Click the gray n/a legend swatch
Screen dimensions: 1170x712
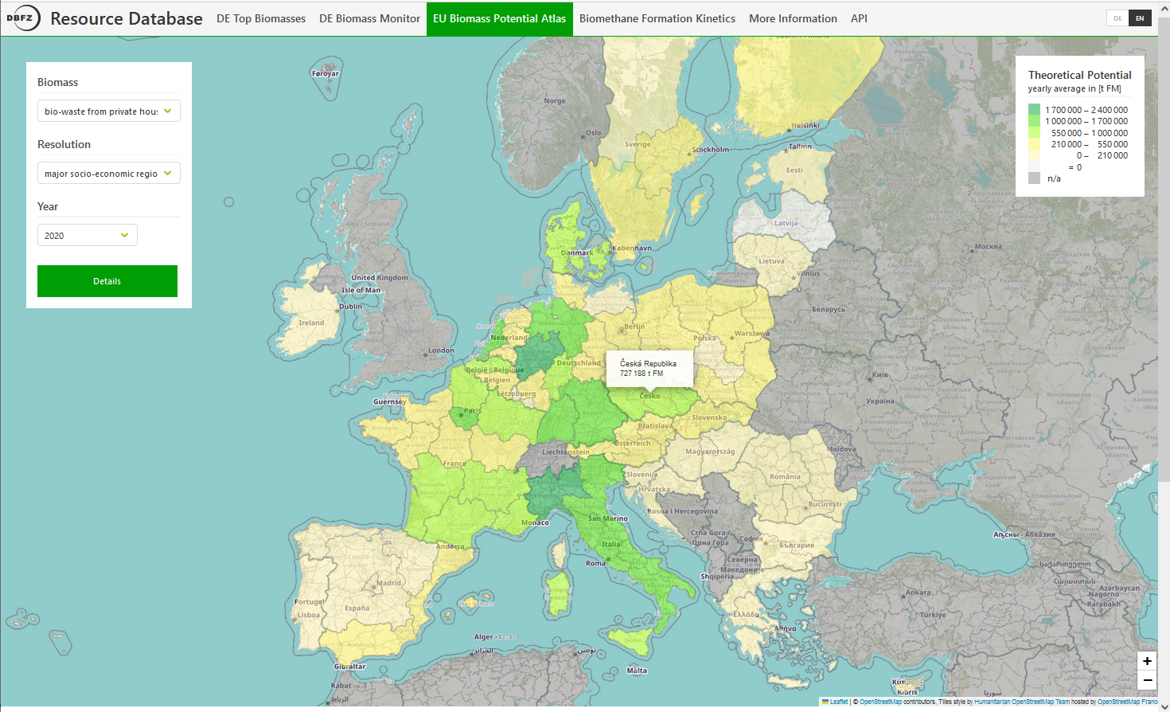tap(1034, 178)
